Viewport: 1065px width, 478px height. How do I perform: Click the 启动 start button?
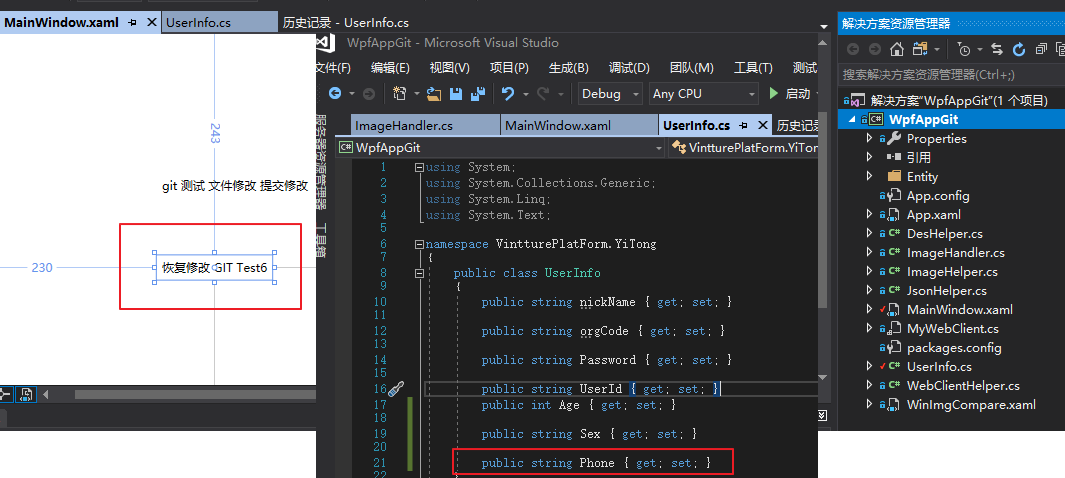point(791,94)
